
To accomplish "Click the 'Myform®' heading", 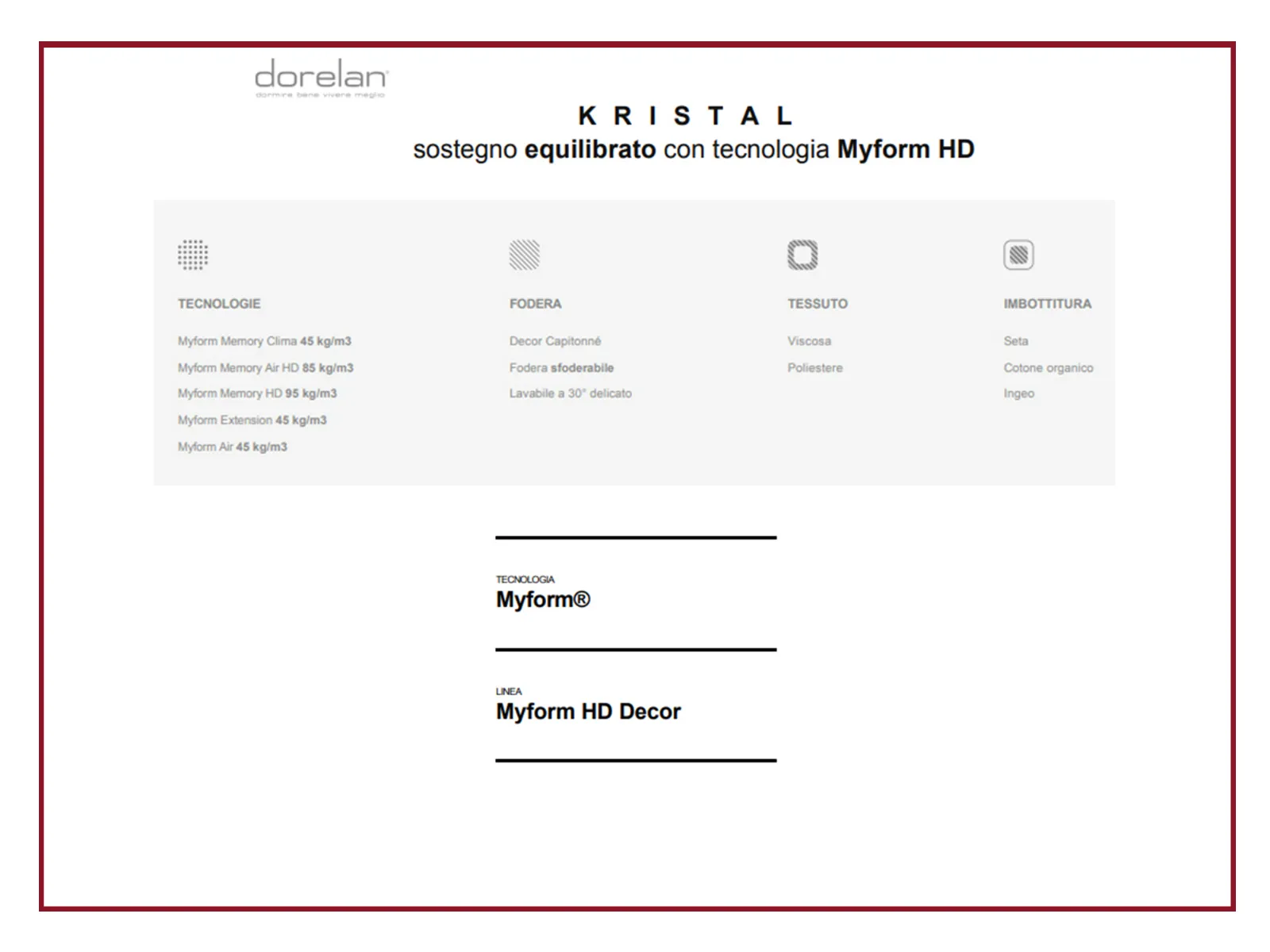I will point(543,600).
